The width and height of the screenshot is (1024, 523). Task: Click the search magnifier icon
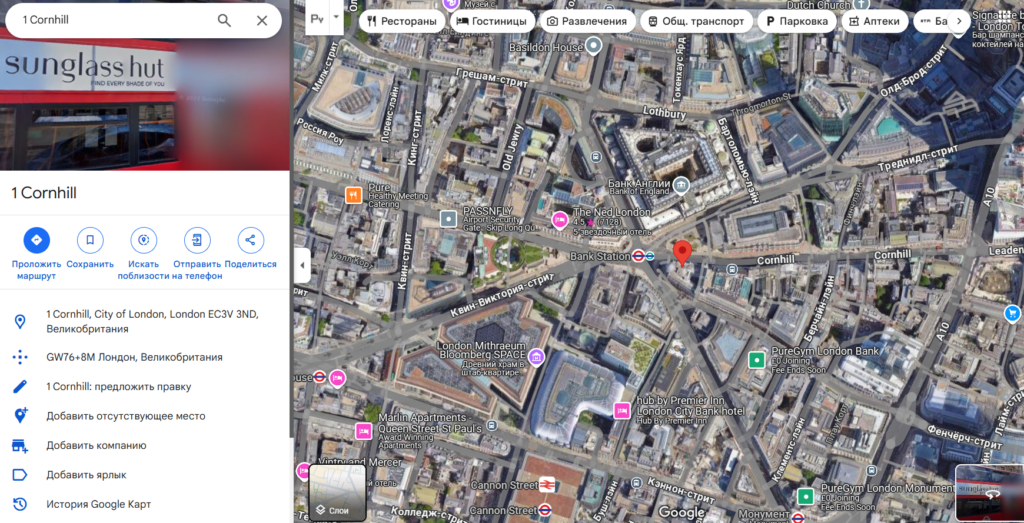[224, 20]
